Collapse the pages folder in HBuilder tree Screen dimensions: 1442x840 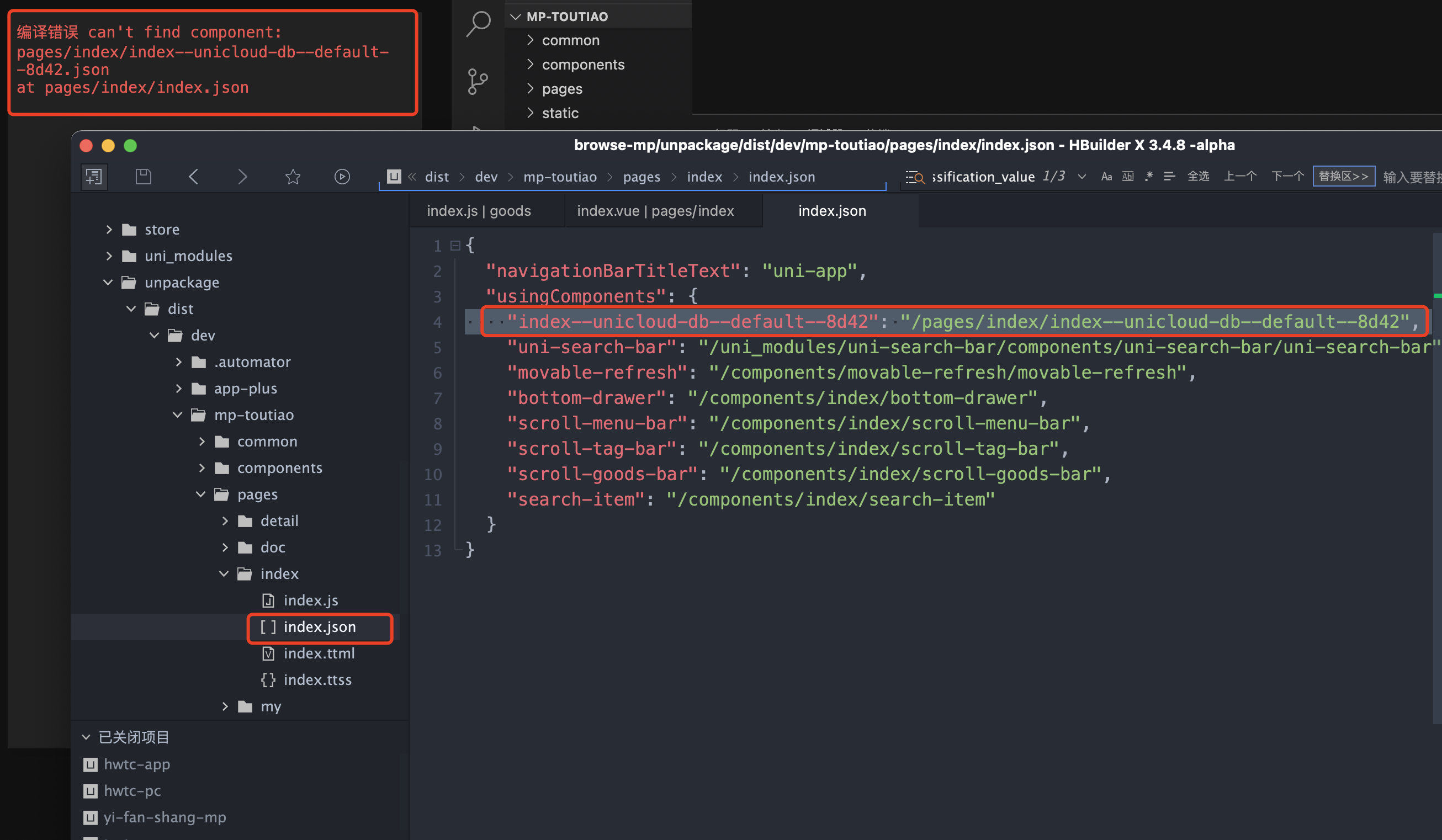[200, 494]
